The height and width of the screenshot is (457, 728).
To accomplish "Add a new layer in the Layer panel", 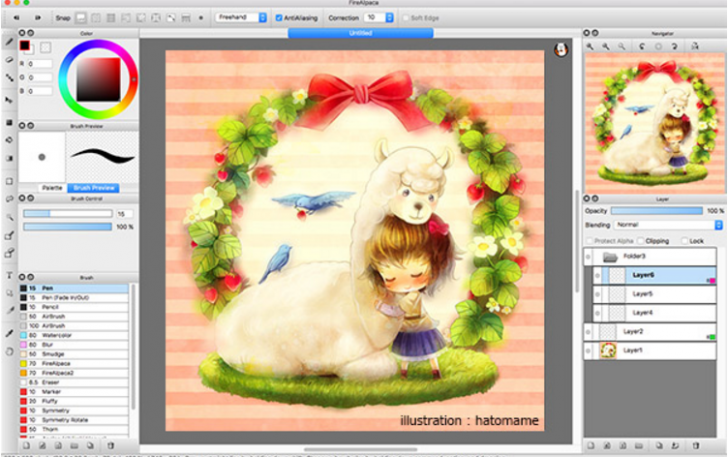I will (591, 445).
